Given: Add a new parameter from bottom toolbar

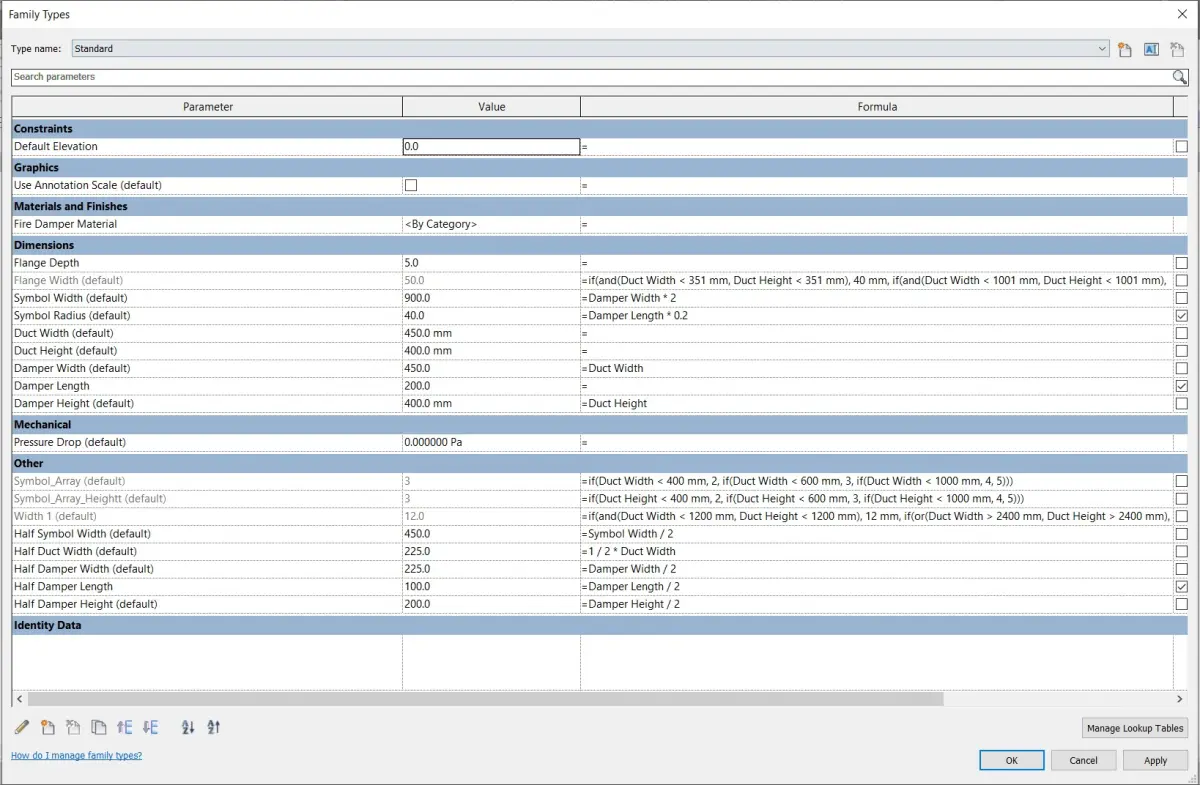Looking at the screenshot, I should [x=48, y=727].
